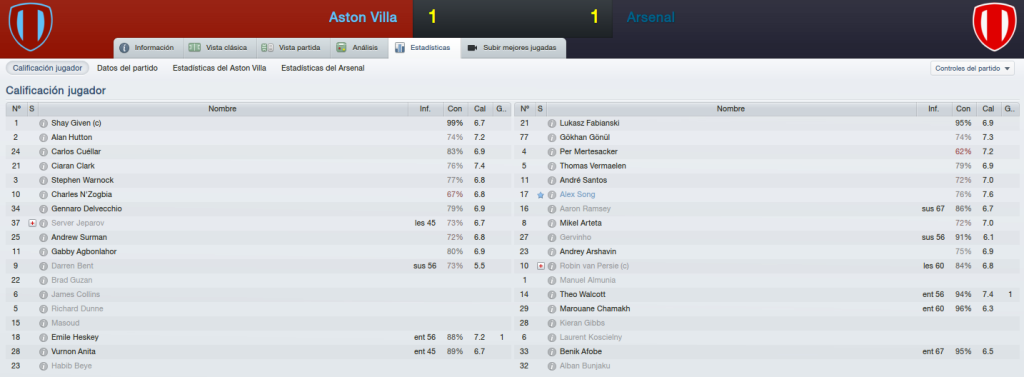
Task: Click info icon next to Per Mertesacker
Action: 552,152
